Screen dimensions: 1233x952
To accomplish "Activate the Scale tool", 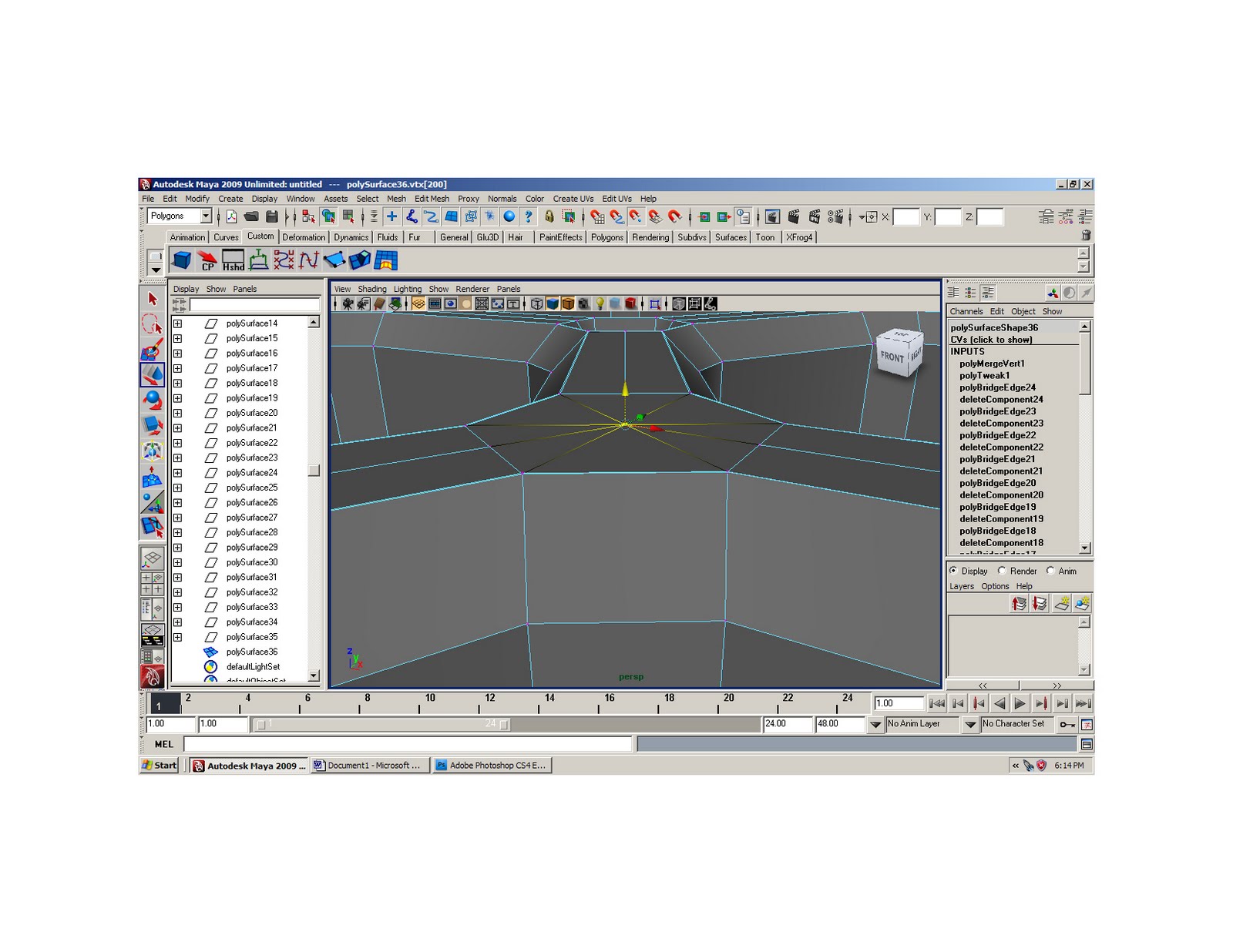I will pyautogui.click(x=152, y=425).
